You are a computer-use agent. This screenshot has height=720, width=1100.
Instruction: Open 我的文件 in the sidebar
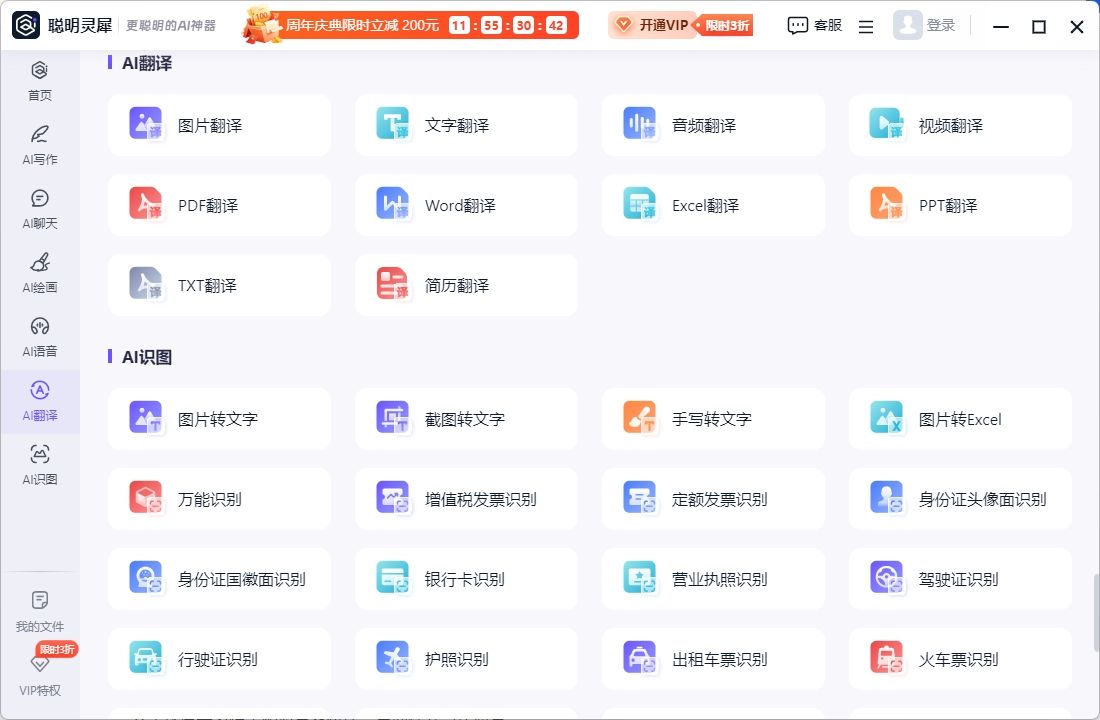coord(40,612)
